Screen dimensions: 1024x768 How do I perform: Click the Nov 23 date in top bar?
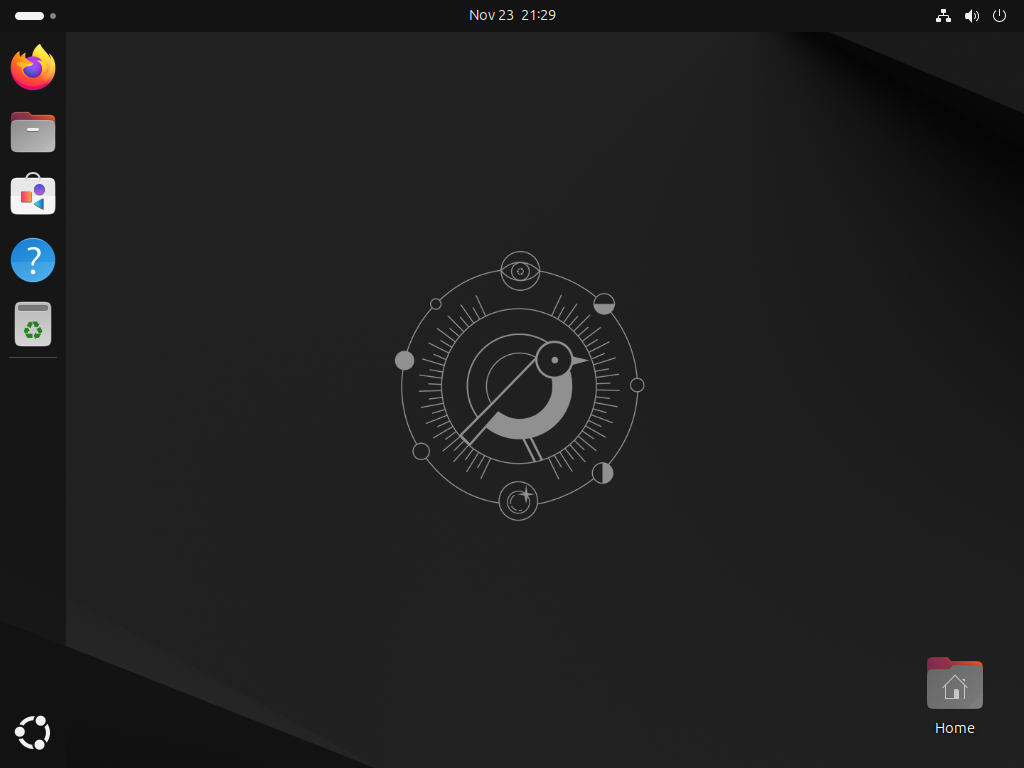pyautogui.click(x=489, y=15)
